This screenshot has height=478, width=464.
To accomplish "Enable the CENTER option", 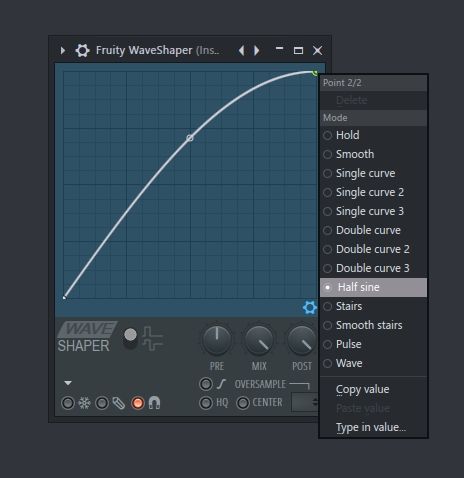I will [x=243, y=403].
